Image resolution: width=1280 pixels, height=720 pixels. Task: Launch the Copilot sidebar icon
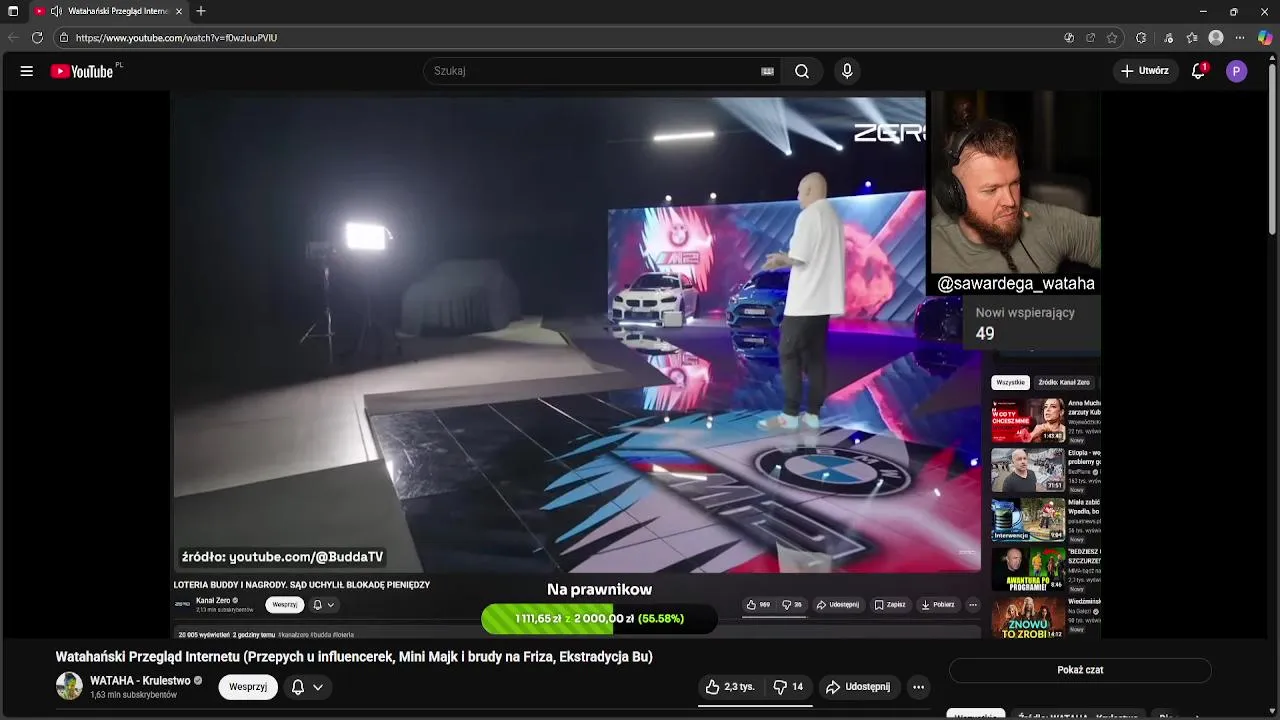tap(1265, 37)
